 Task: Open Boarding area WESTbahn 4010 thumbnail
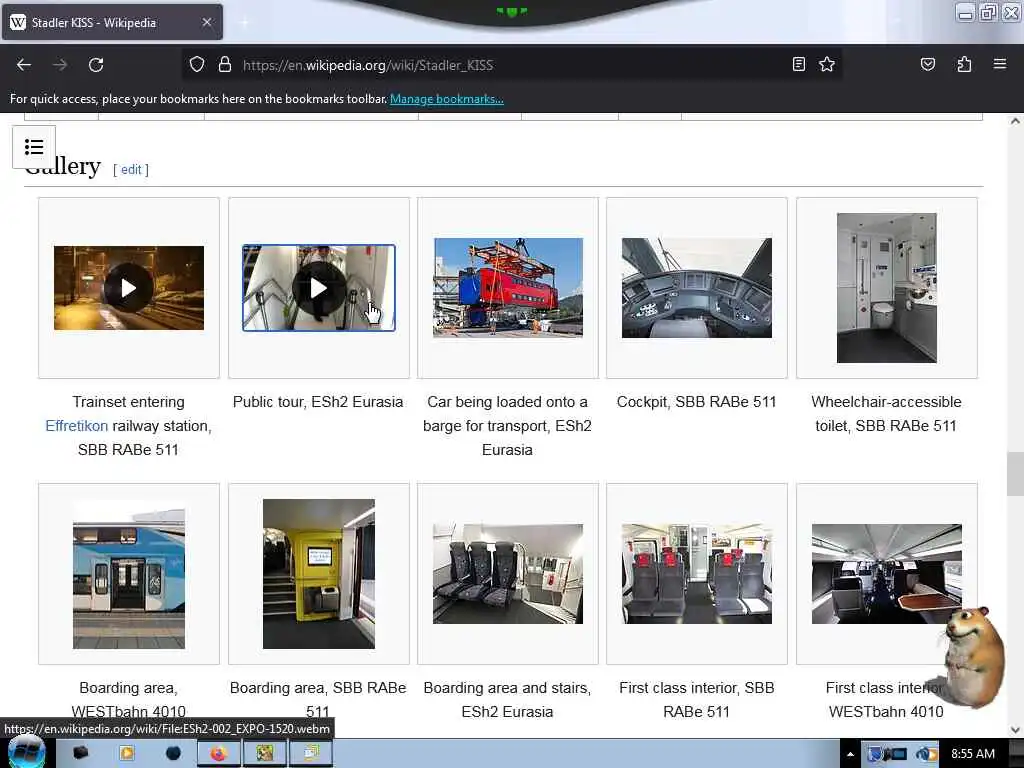(x=129, y=574)
